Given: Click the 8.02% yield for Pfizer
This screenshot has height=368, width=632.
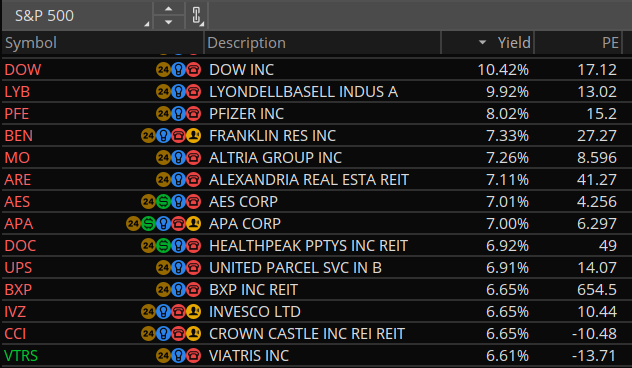Looking at the screenshot, I should 507,114.
